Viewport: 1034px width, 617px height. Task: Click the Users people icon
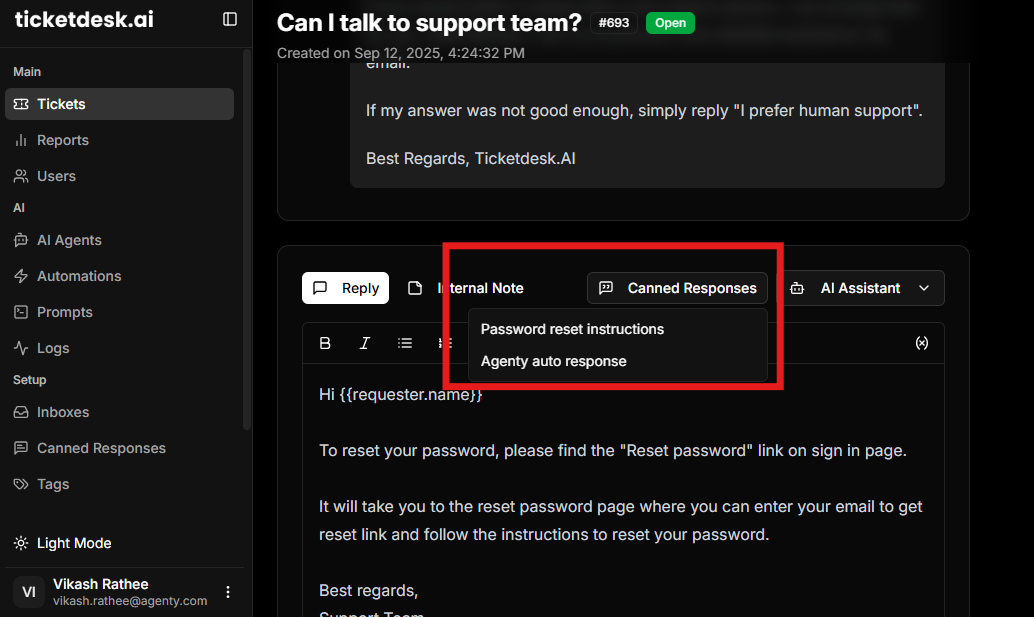(21, 176)
